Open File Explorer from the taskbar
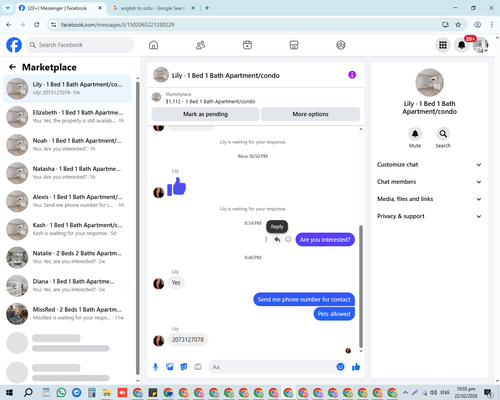This screenshot has width=500, height=400. click(107, 392)
